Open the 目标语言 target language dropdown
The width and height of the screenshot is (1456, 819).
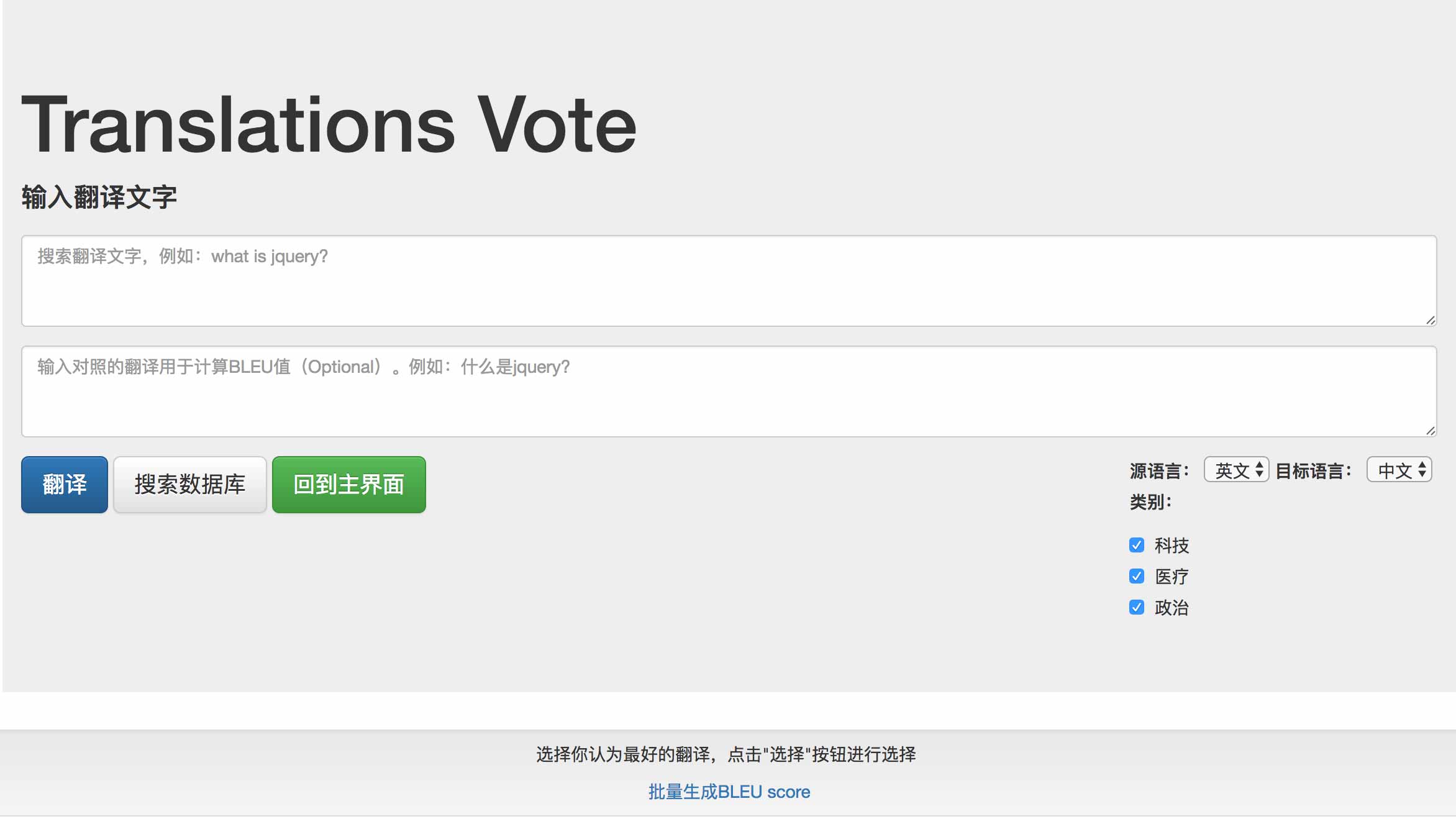1399,470
